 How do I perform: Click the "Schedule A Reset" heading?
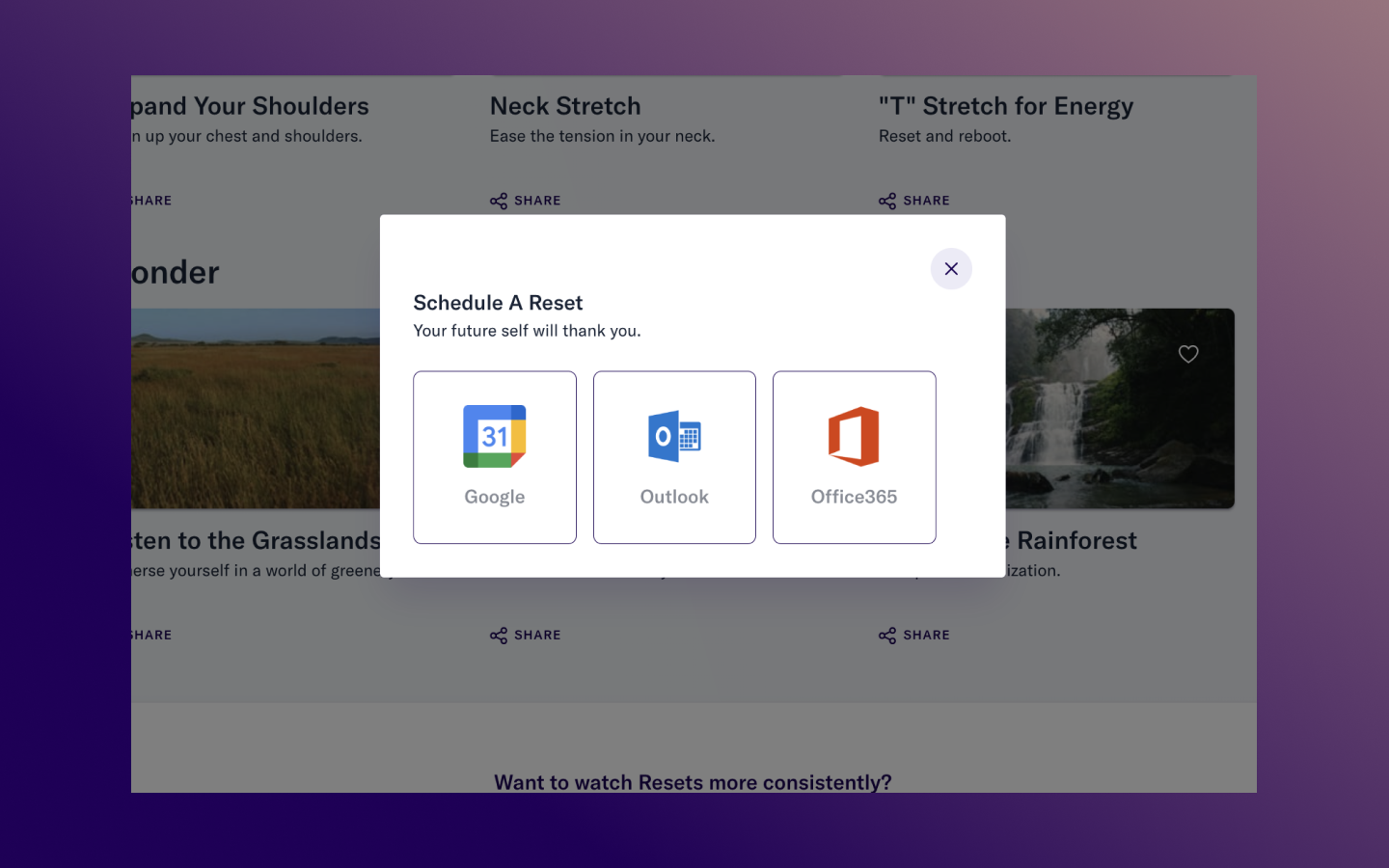(x=498, y=303)
